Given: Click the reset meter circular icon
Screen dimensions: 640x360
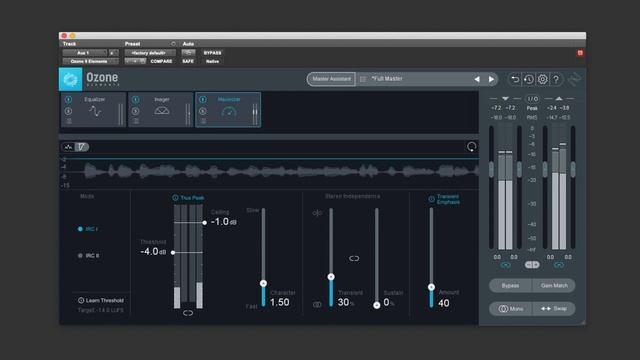Looking at the screenshot, I should (x=471, y=147).
